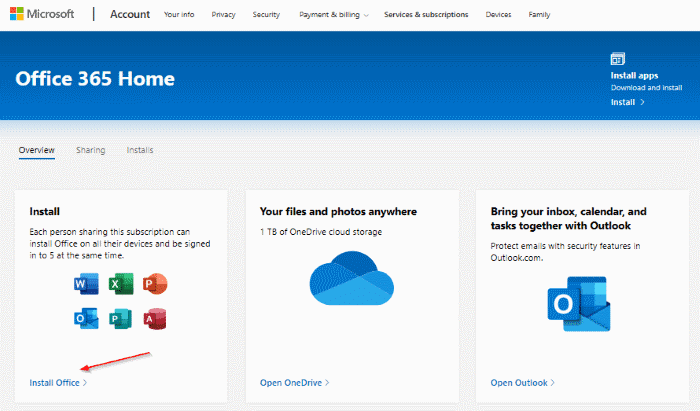Open the Security menu item
This screenshot has width=700, height=411.
pyautogui.click(x=266, y=15)
